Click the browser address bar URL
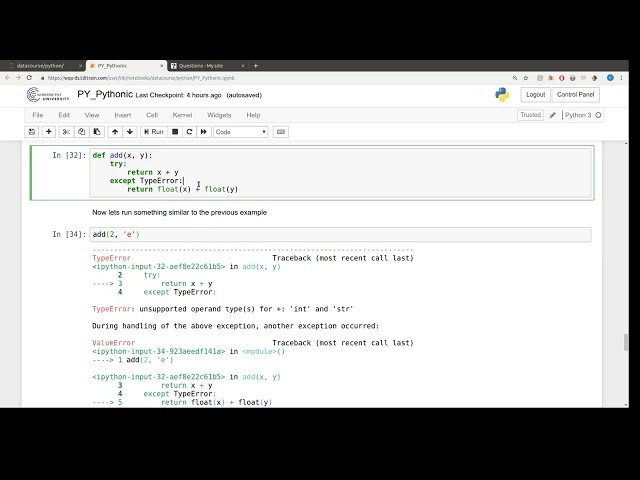640x480 pixels. pos(141,78)
